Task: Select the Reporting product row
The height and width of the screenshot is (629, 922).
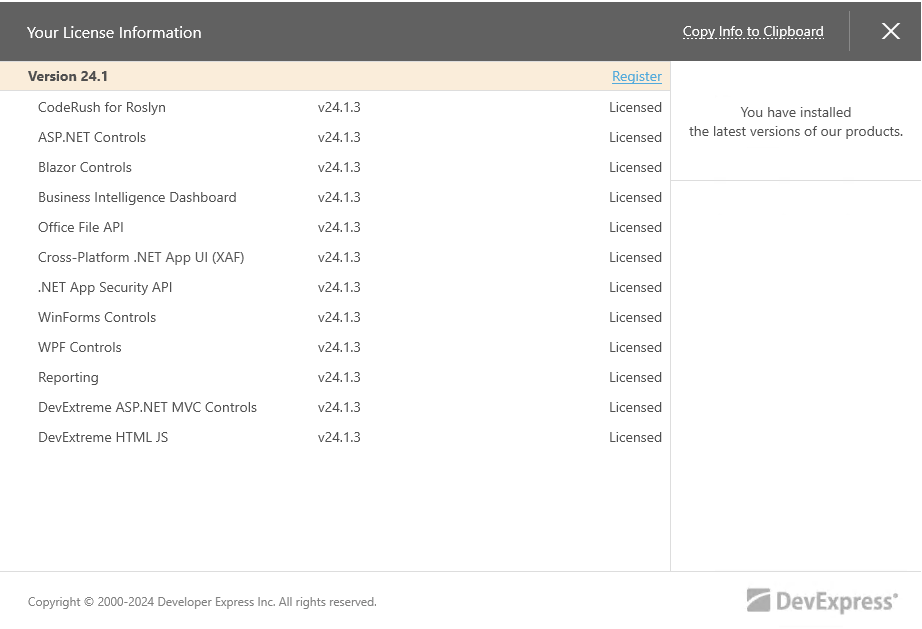Action: click(x=335, y=377)
